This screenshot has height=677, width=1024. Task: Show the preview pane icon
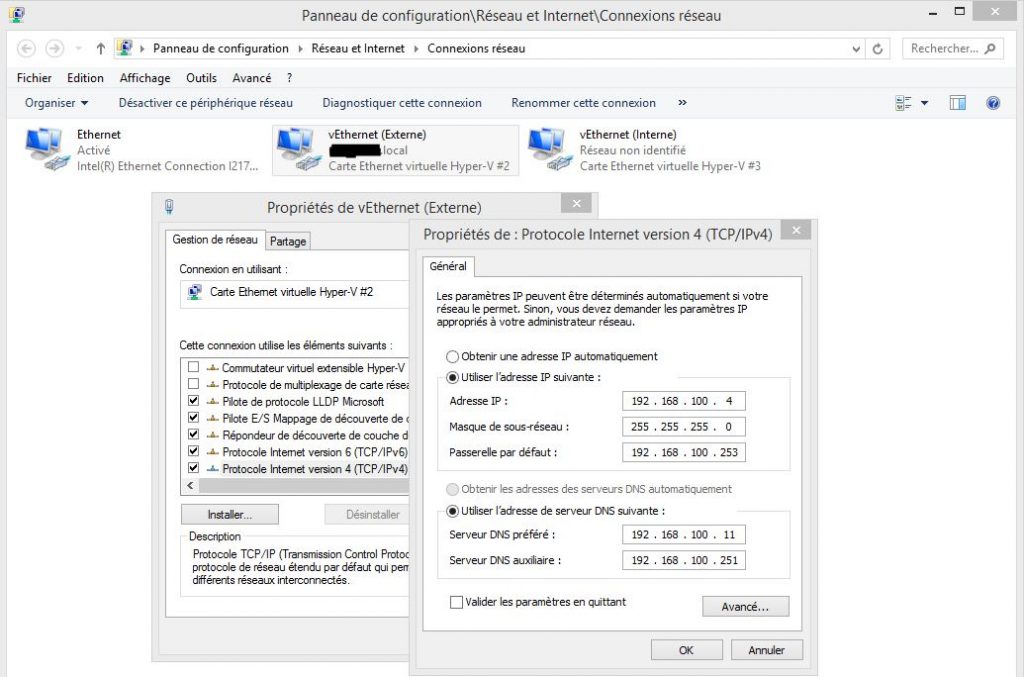click(958, 102)
